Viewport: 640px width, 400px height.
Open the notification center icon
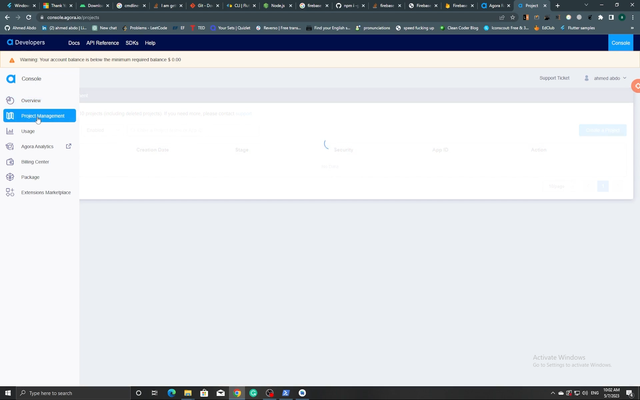pos(629,393)
